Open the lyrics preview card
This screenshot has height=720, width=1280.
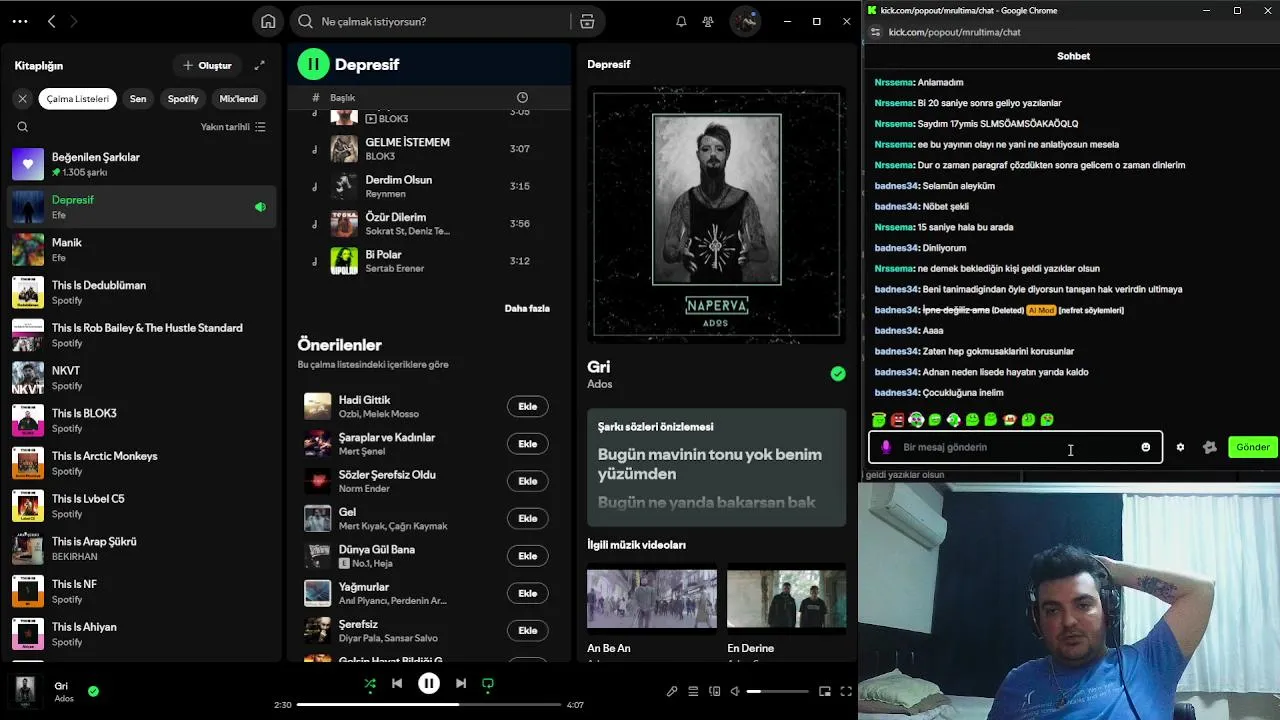716,467
